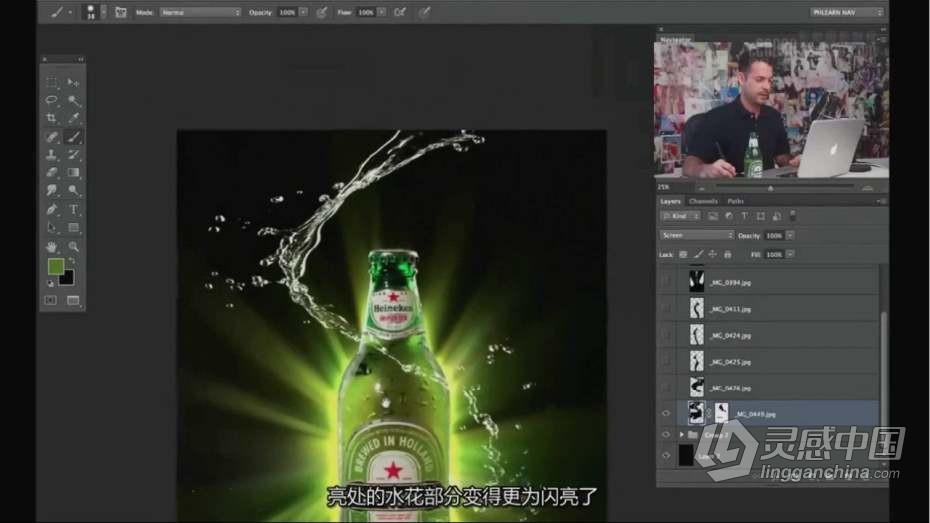Open the workspace switcher dropdown

pos(847,12)
